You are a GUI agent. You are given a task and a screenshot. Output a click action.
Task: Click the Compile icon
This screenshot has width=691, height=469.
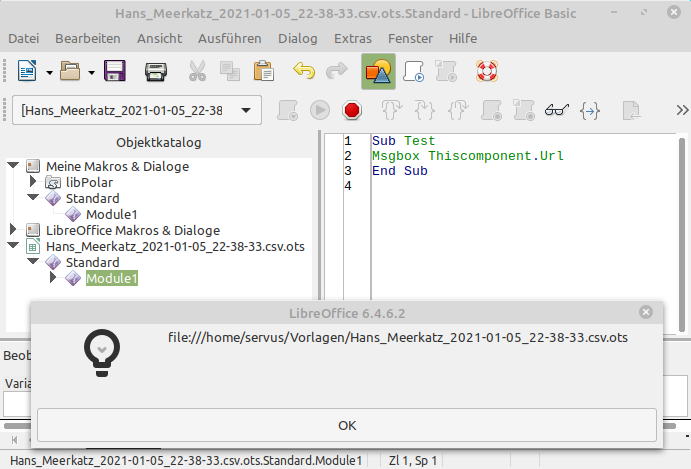point(287,110)
